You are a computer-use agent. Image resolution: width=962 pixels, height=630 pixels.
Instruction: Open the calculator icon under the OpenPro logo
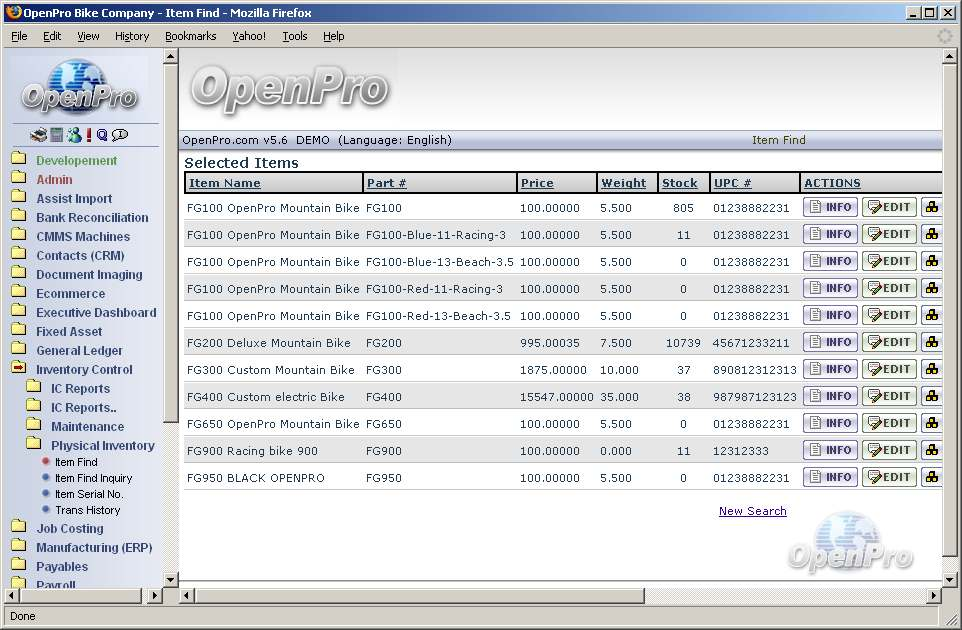tap(57, 135)
